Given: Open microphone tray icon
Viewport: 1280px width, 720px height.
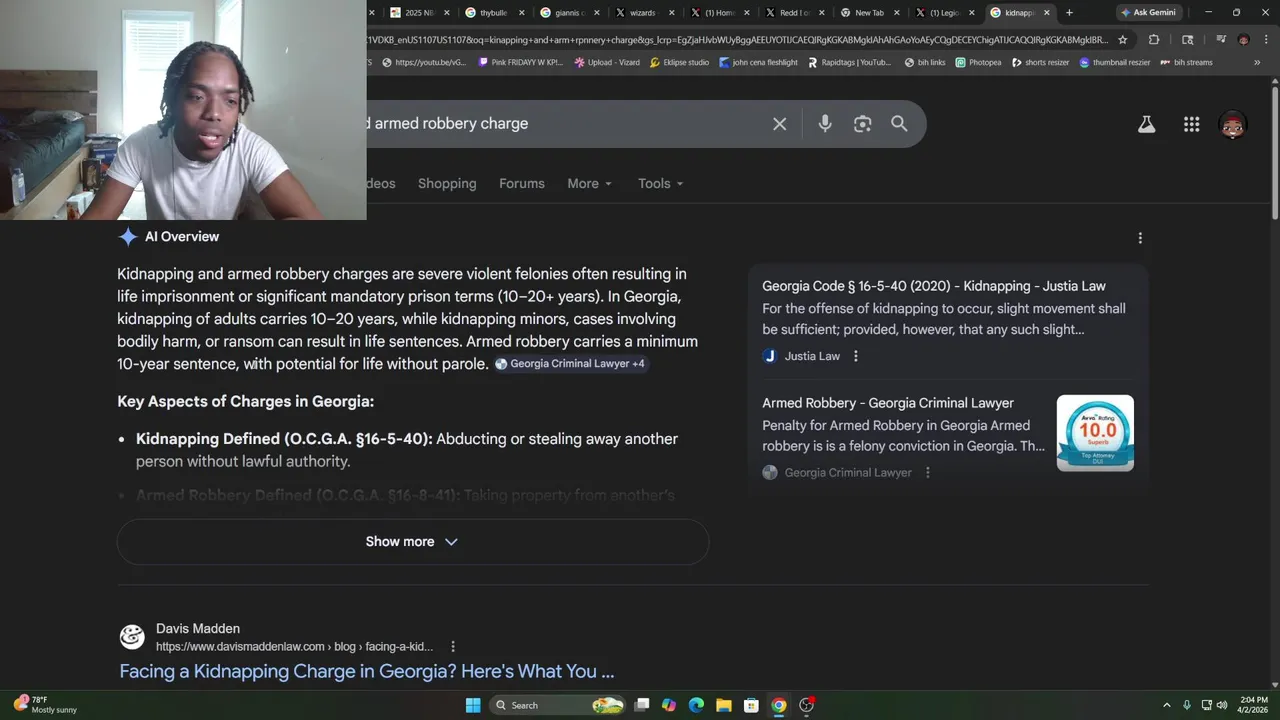Looking at the screenshot, I should [x=1187, y=705].
